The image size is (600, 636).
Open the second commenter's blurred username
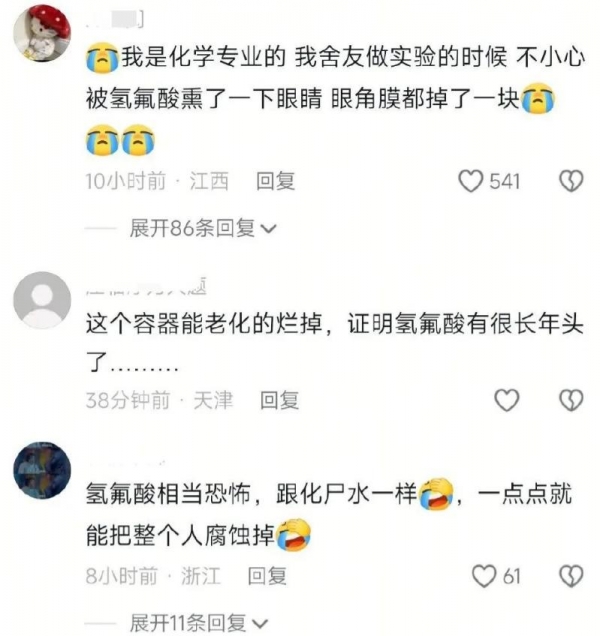coord(146,287)
